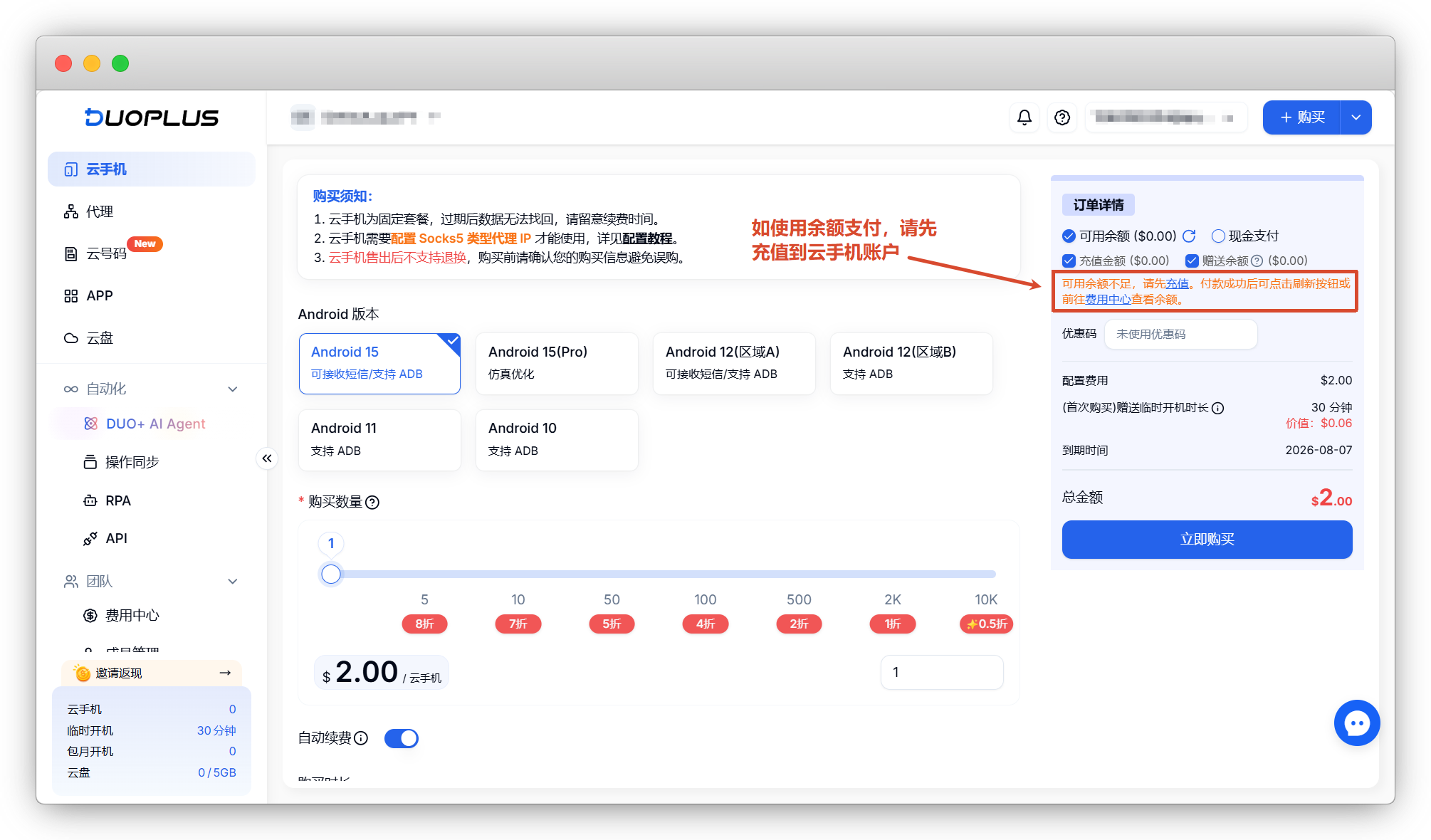Show info about gifted temporary boot time

click(x=1217, y=408)
